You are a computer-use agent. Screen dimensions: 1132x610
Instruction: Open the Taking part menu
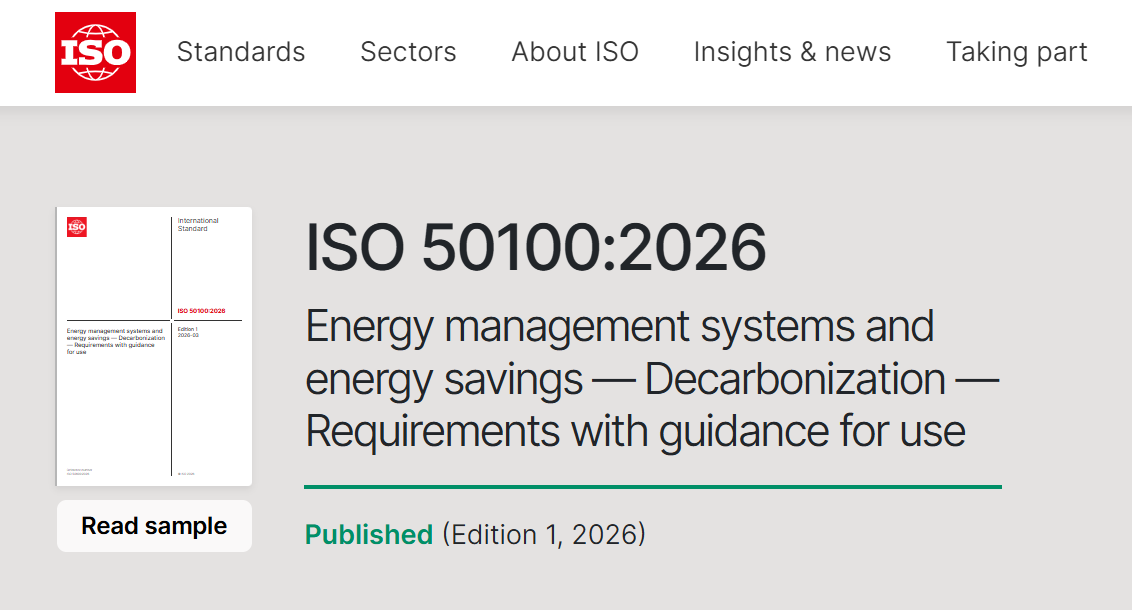[1016, 52]
